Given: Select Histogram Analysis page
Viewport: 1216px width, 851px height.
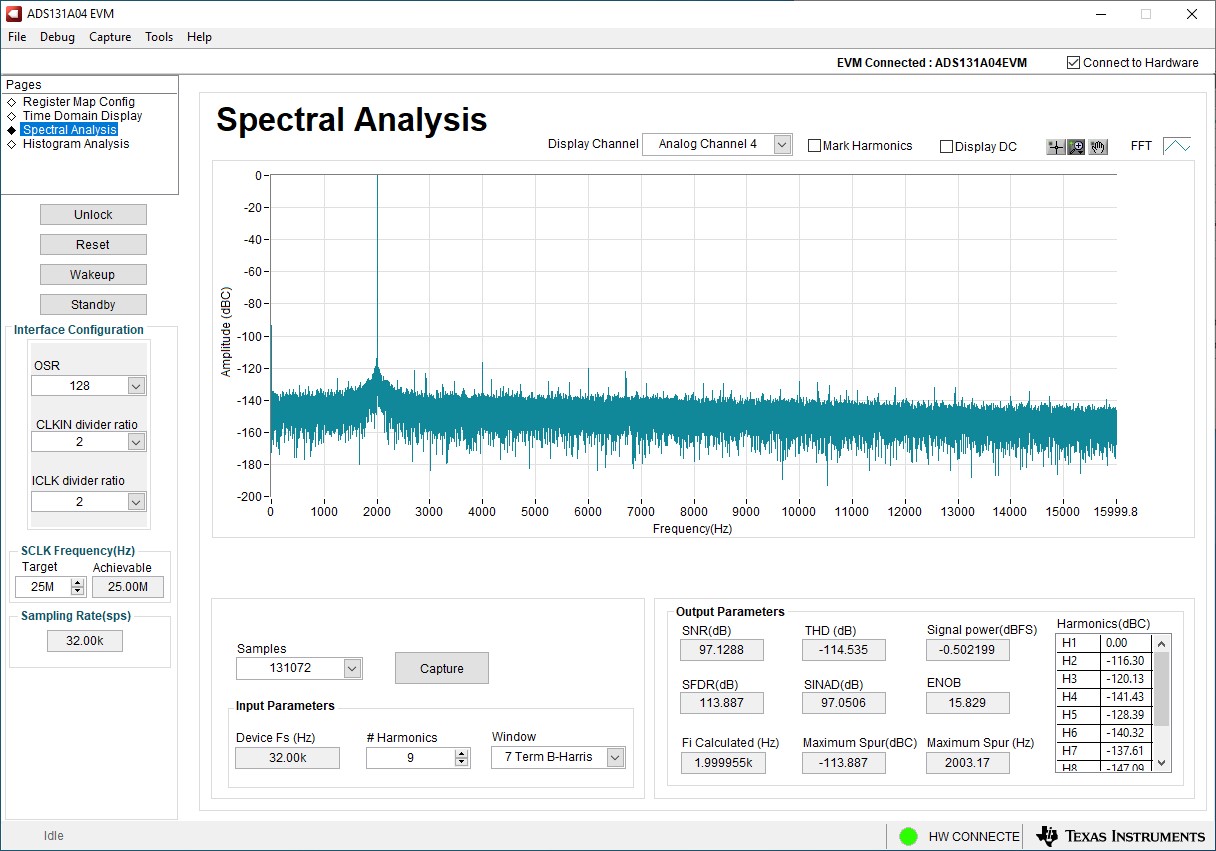Looking at the screenshot, I should click(76, 144).
